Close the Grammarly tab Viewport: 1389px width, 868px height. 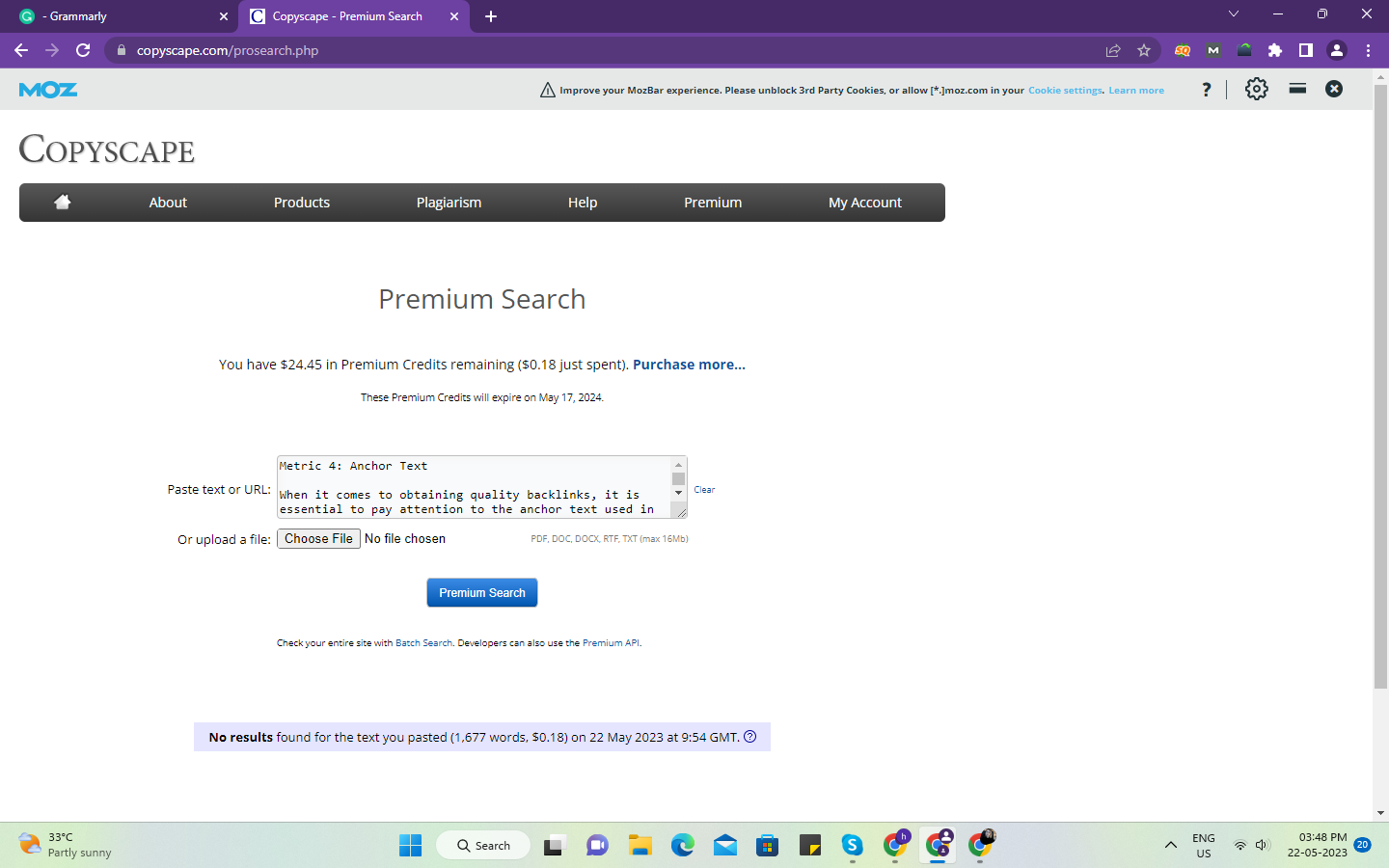224,16
